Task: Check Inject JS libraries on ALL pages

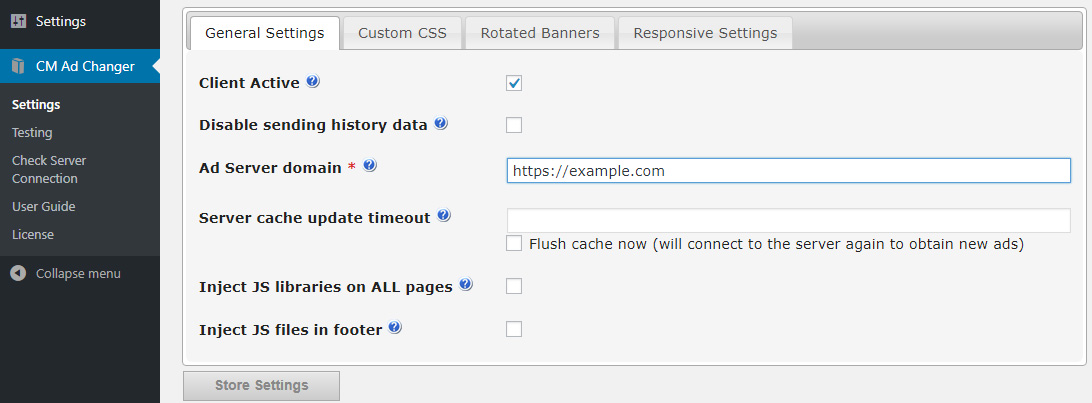Action: (514, 286)
